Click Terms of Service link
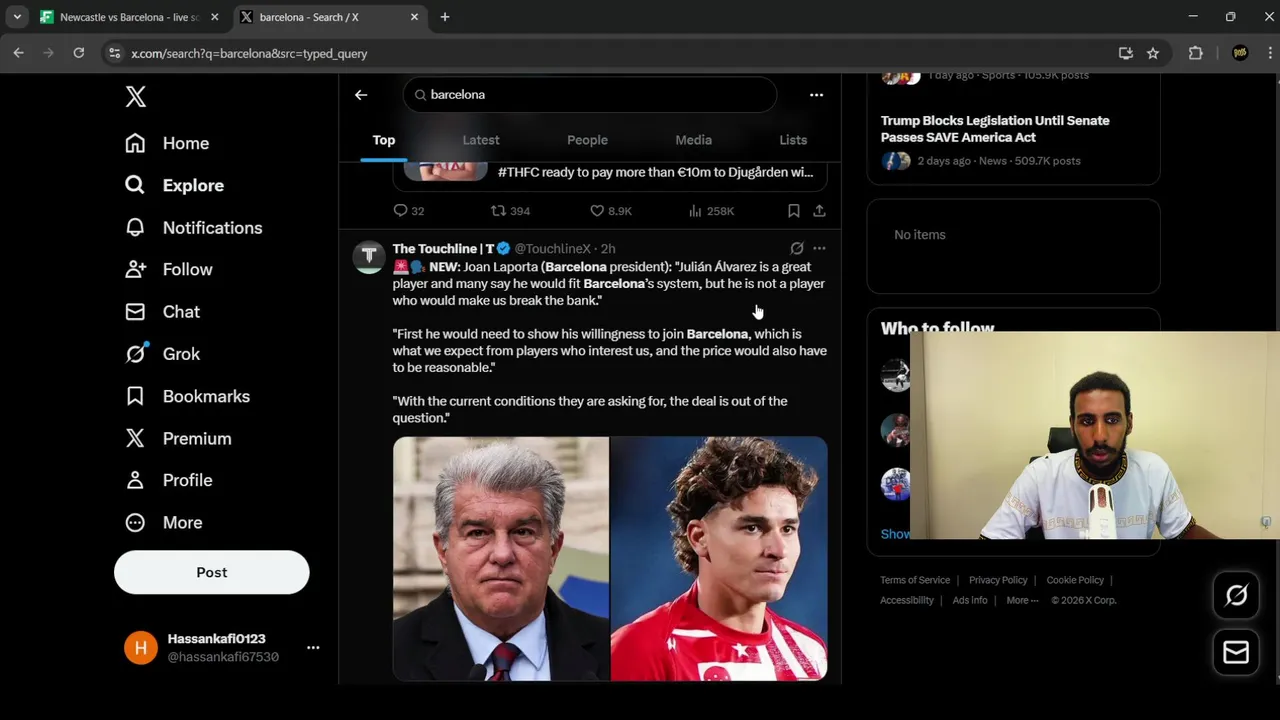The width and height of the screenshot is (1280, 720). tap(915, 580)
